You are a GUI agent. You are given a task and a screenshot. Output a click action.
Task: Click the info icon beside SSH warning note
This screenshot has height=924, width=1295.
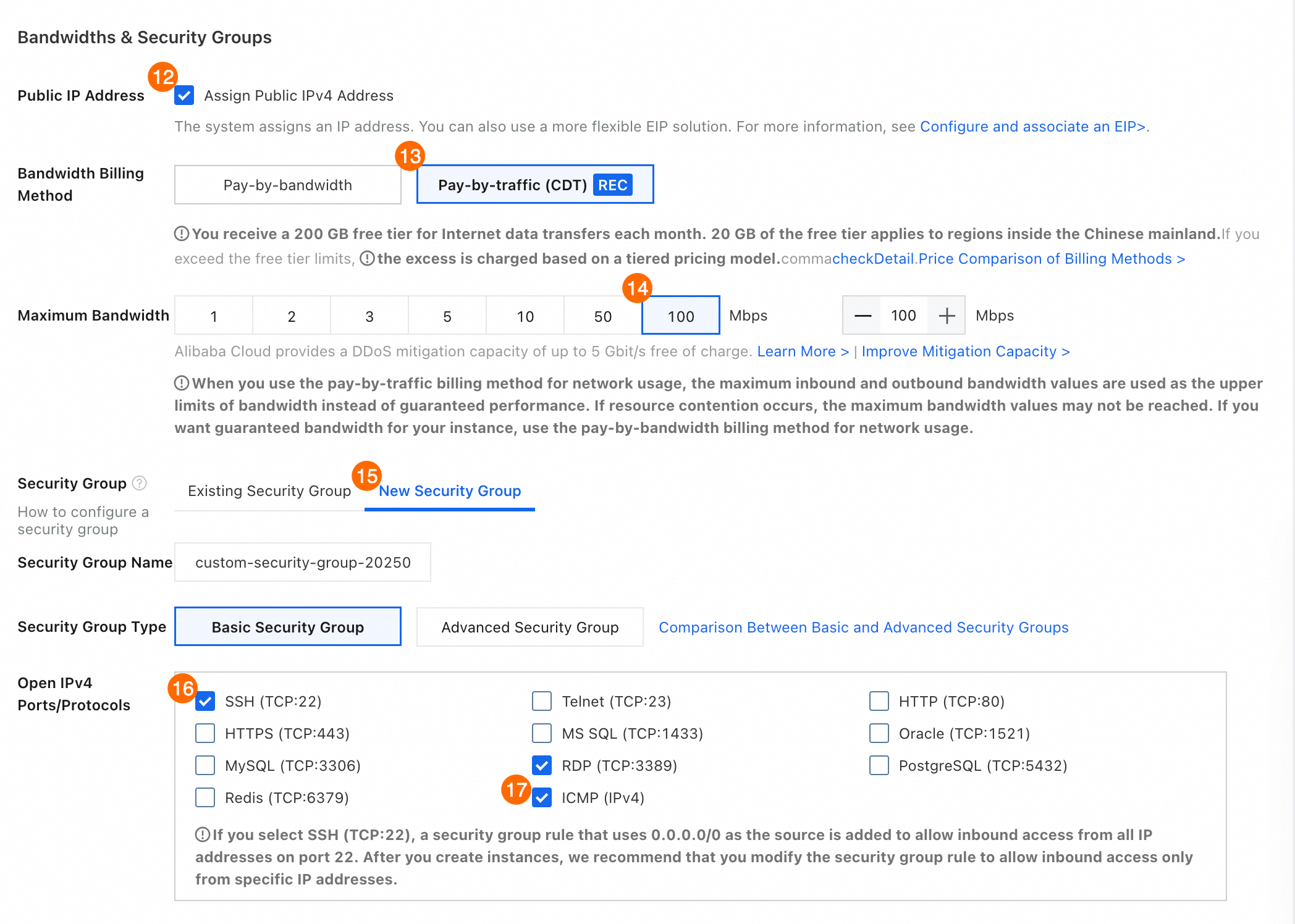point(202,835)
